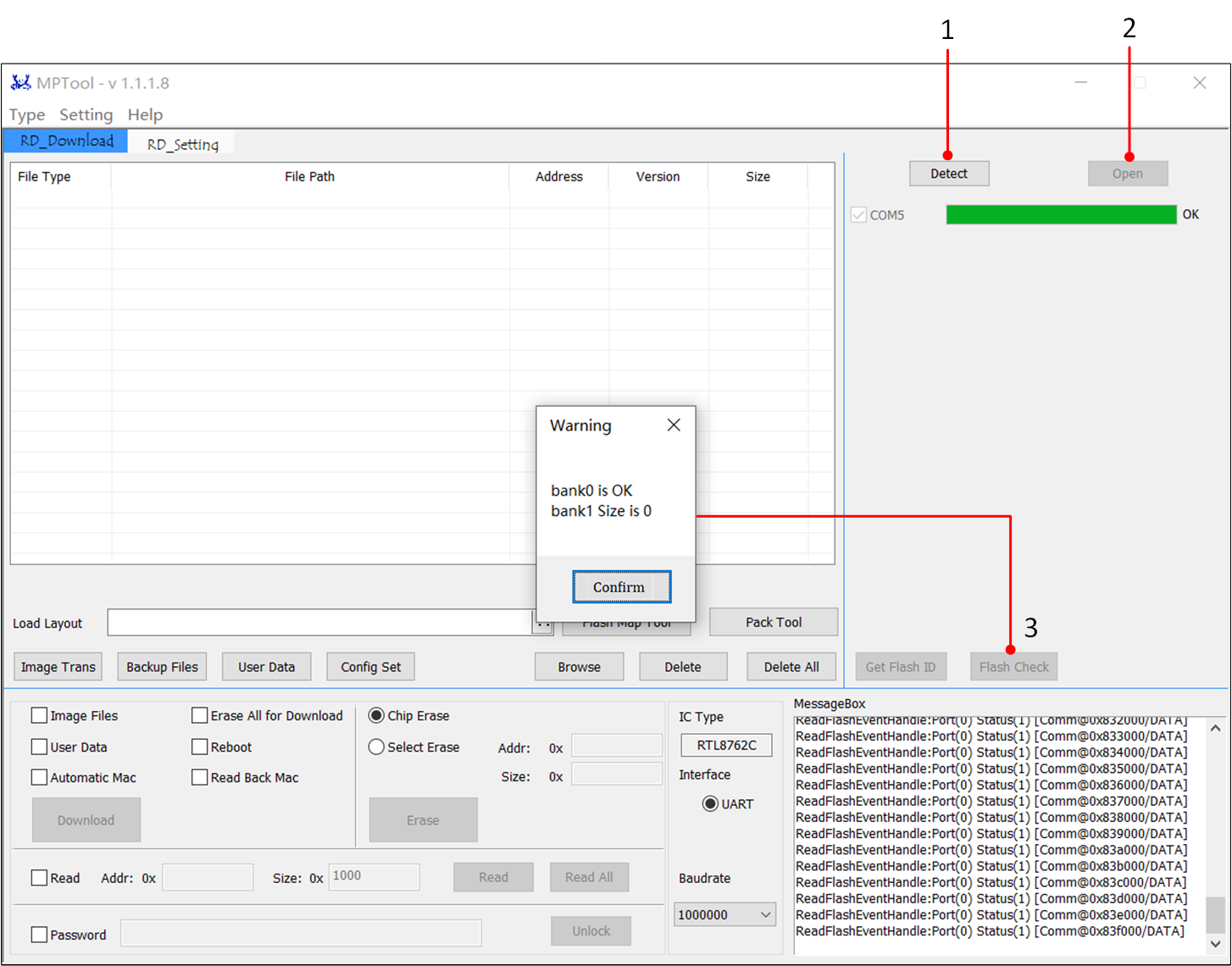Image resolution: width=1232 pixels, height=966 pixels.
Task: Open the Pack Tool
Action: (x=773, y=622)
